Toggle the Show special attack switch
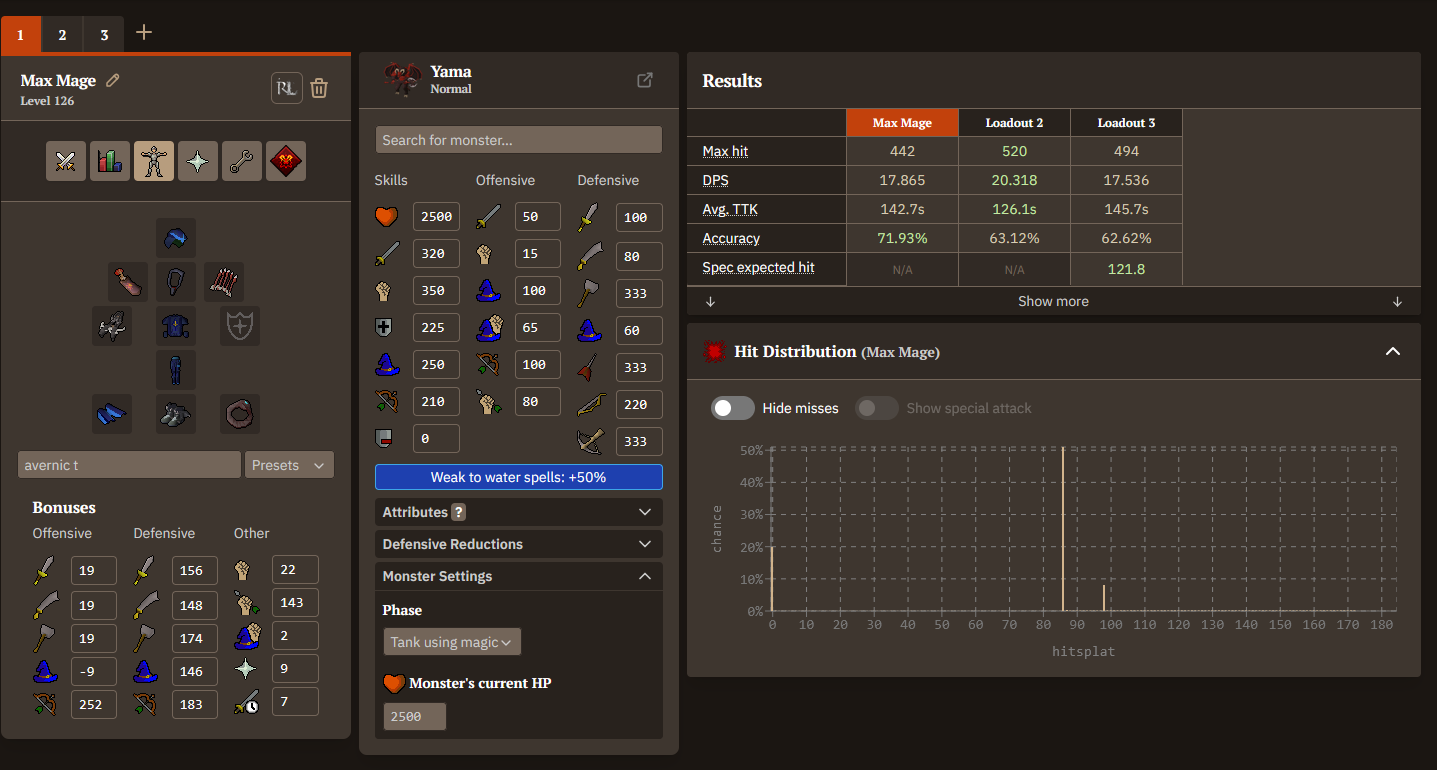The image size is (1437, 770). [877, 408]
